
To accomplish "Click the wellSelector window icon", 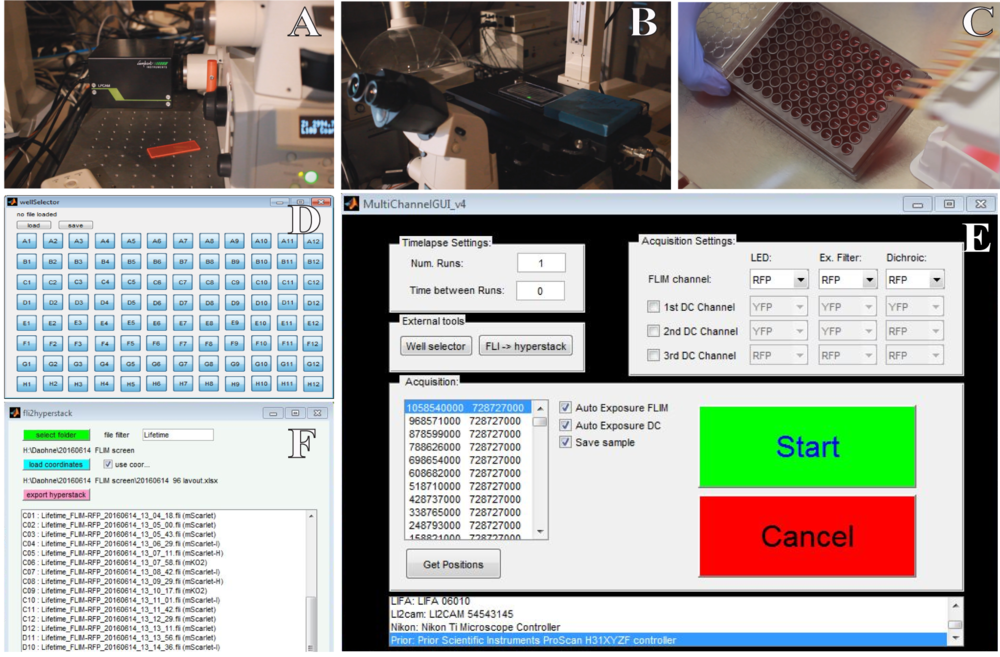I will point(14,202).
